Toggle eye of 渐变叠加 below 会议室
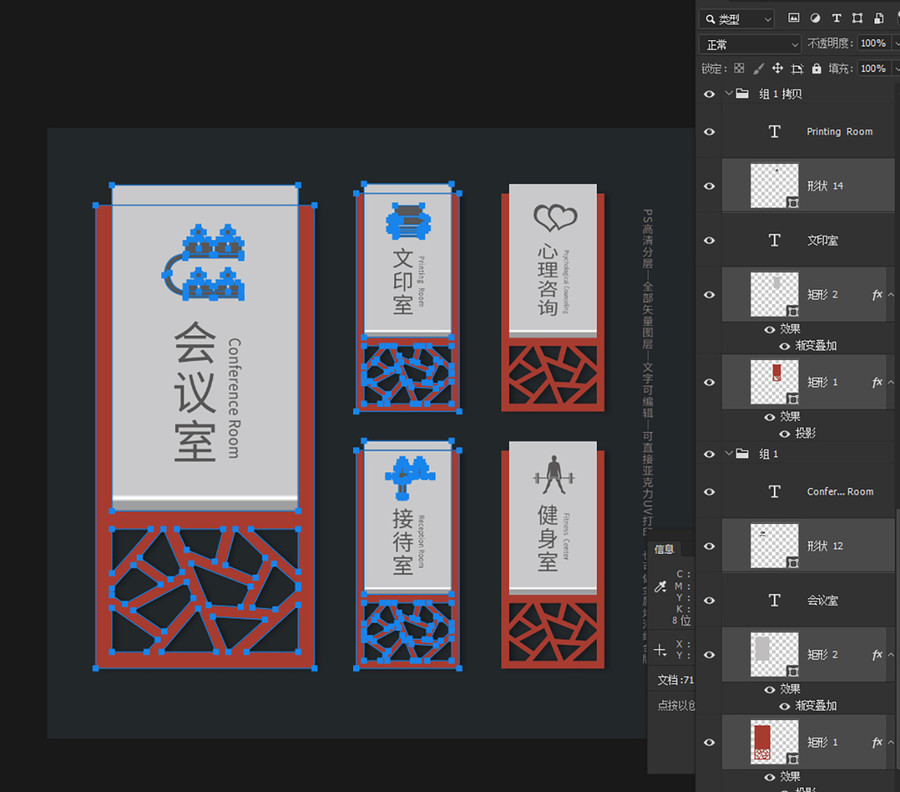This screenshot has height=792, width=900. [x=785, y=706]
